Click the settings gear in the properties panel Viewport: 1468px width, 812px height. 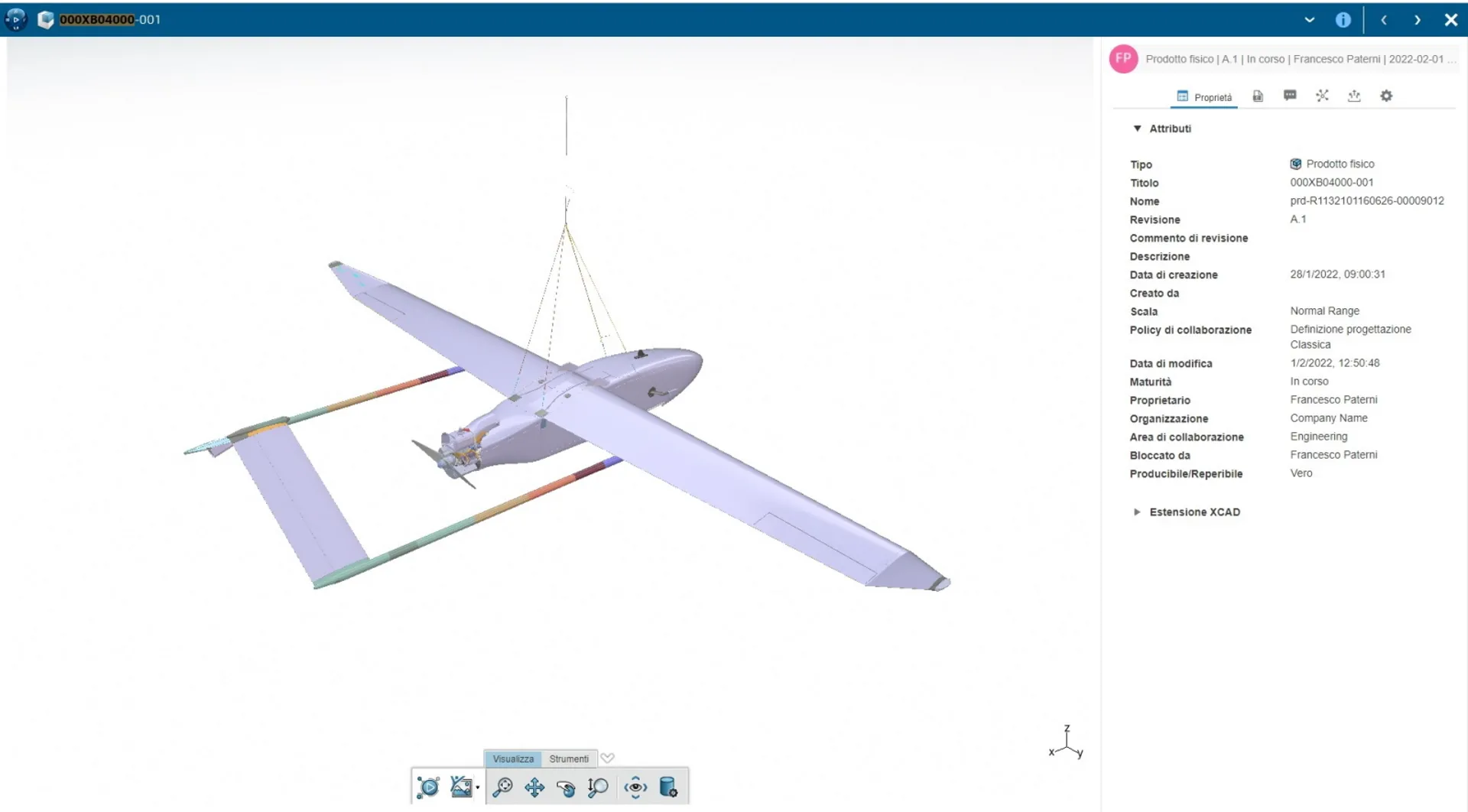1386,96
